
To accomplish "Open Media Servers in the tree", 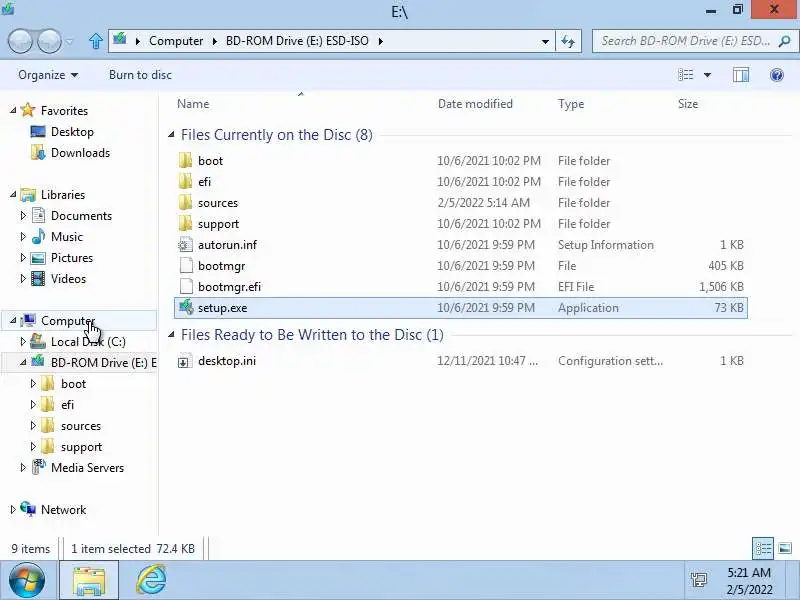I will (x=87, y=468).
